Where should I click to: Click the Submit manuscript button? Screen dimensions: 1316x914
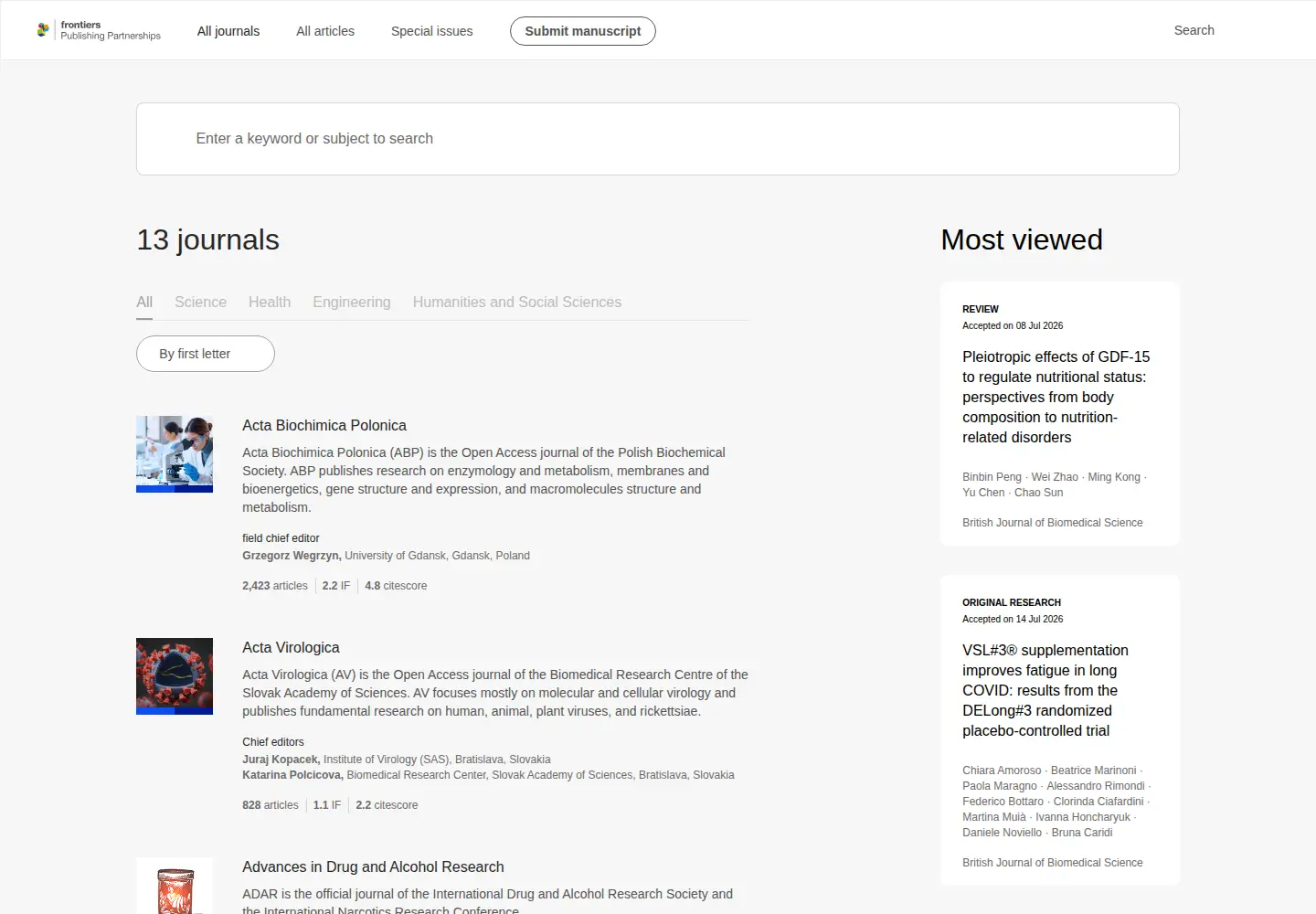coord(583,31)
